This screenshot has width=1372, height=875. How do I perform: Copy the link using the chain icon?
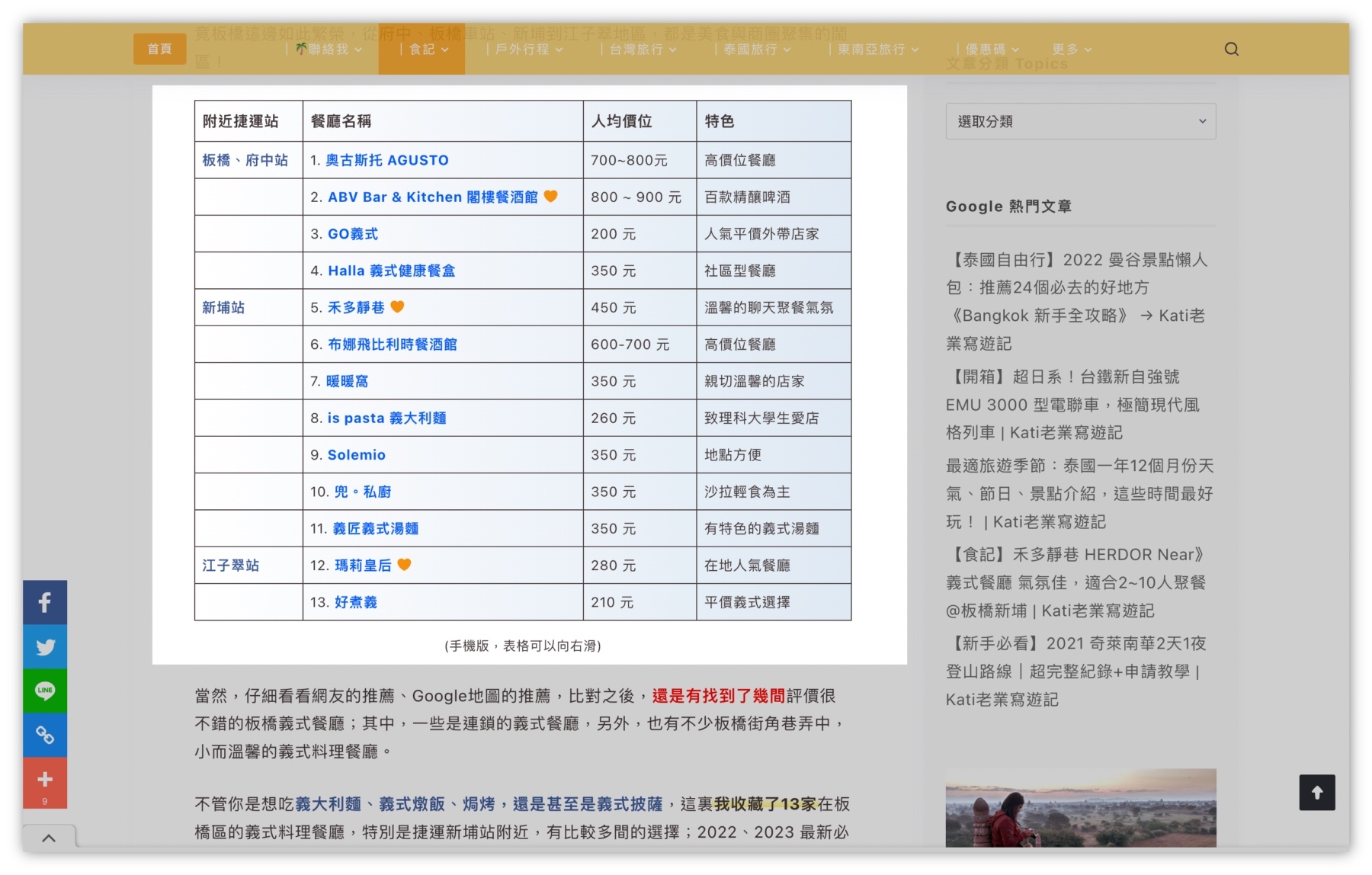click(45, 735)
